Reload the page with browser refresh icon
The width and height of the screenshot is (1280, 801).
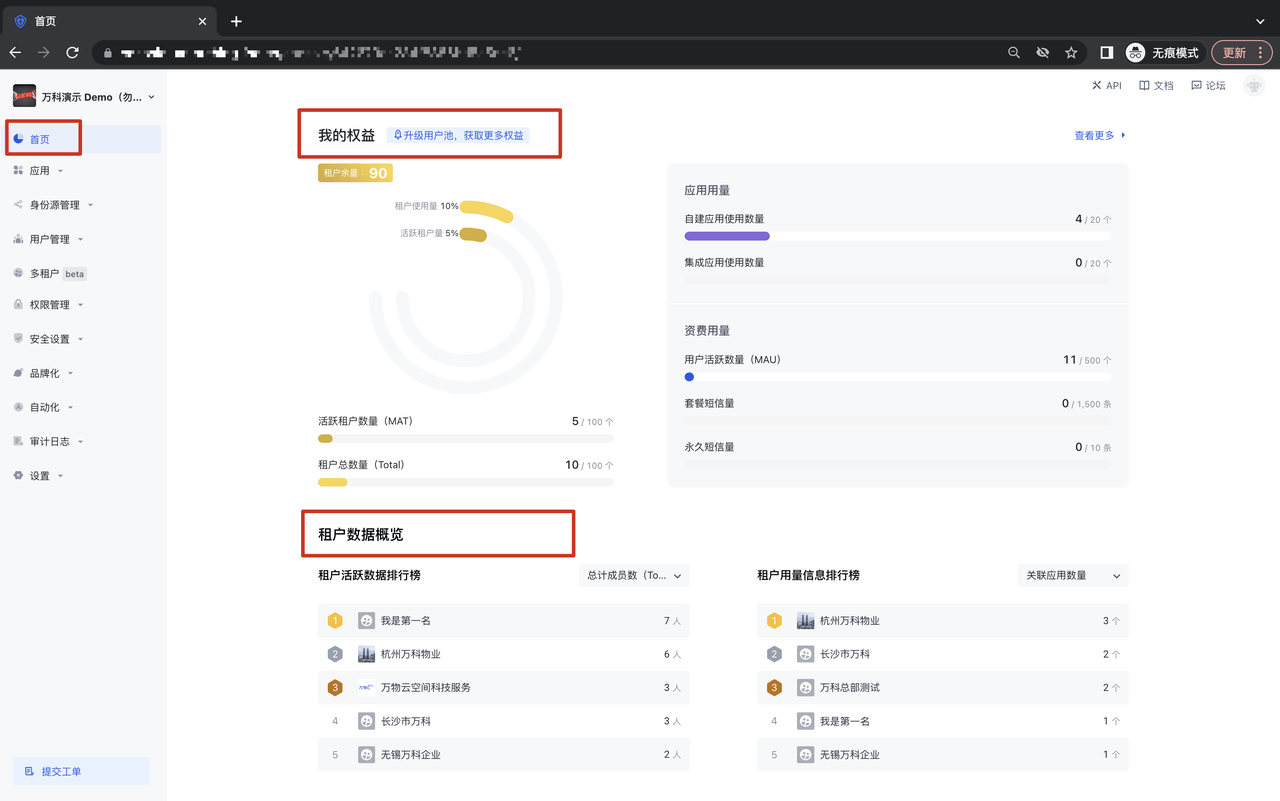coord(72,53)
